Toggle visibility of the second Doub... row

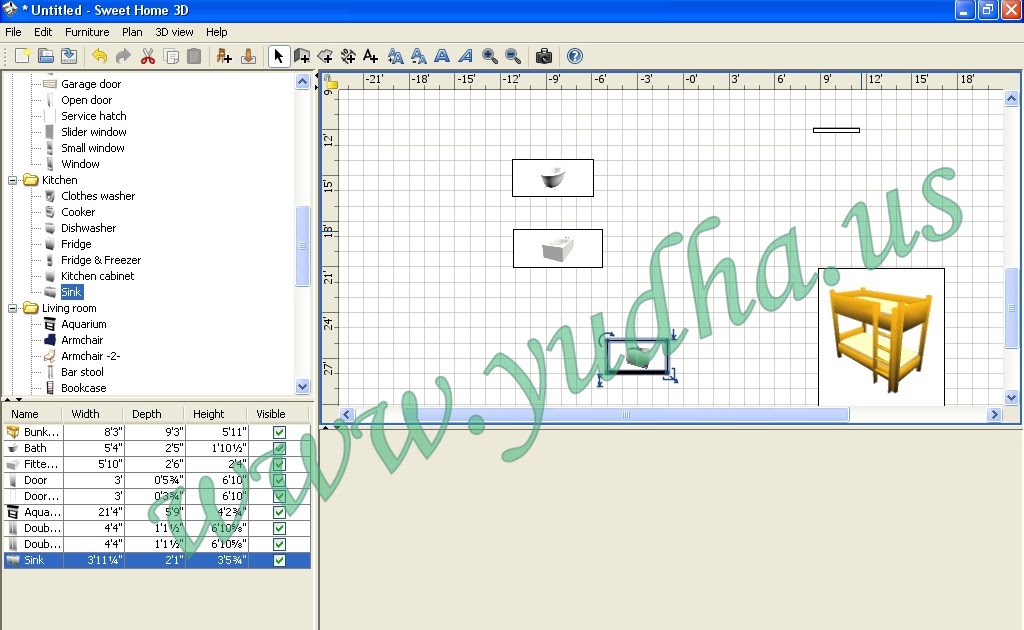point(280,544)
